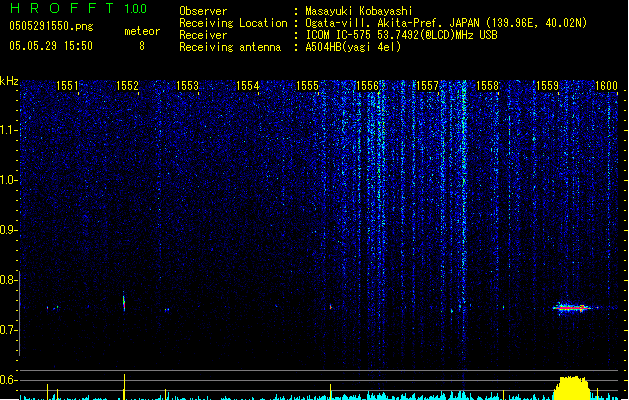Click the 1558 time marker
The height and width of the screenshot is (400, 629).
pyautogui.click(x=487, y=86)
